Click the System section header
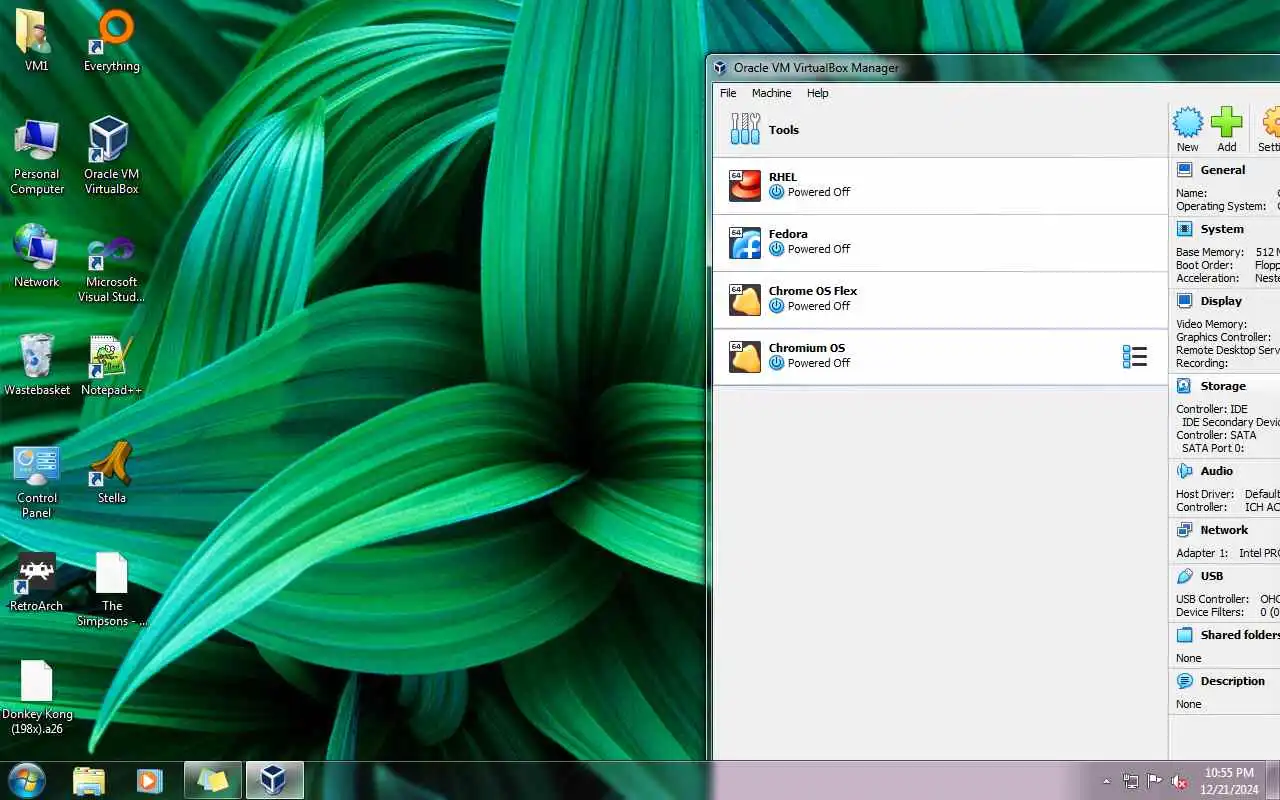Screen dimensions: 1280x800 point(1222,229)
